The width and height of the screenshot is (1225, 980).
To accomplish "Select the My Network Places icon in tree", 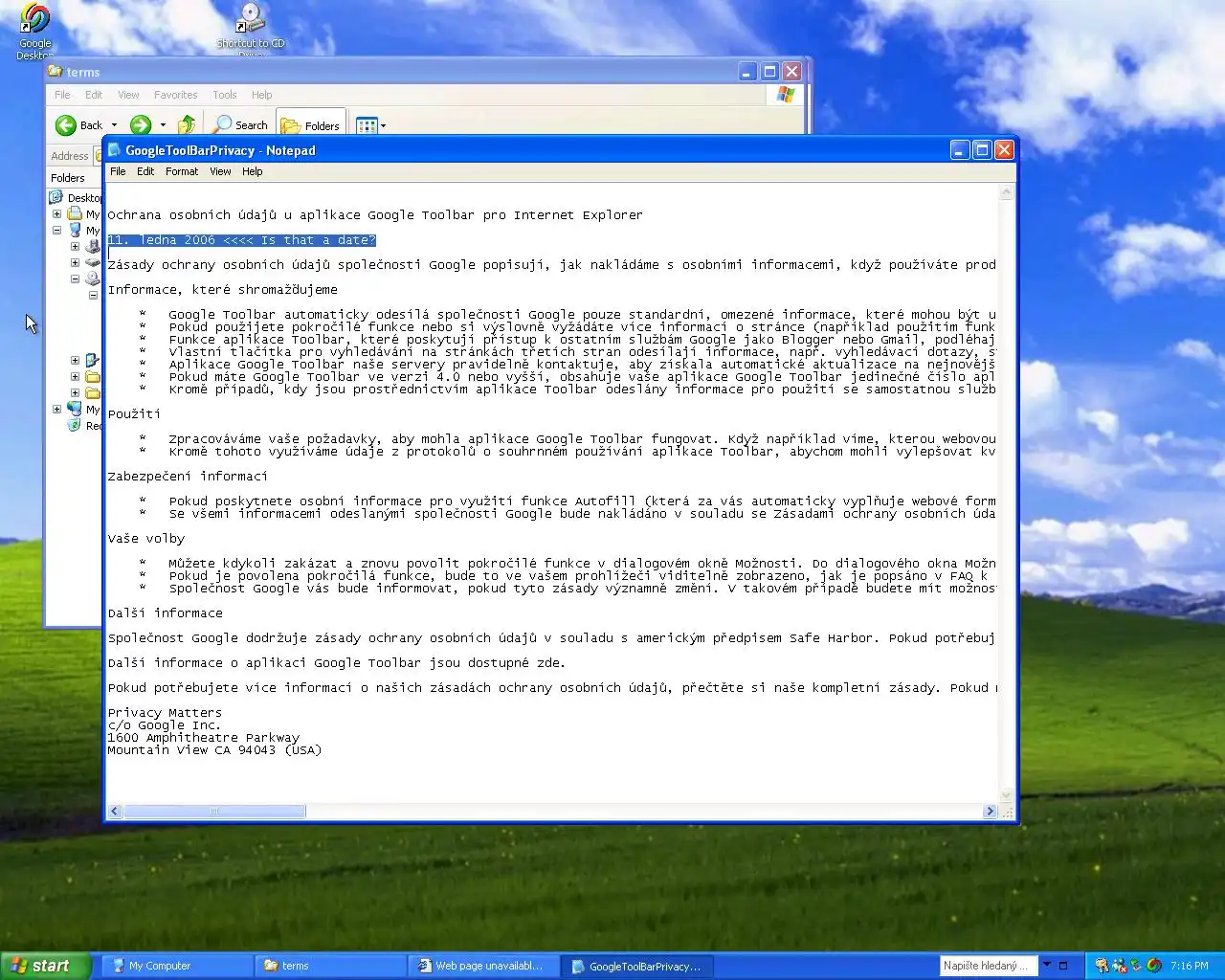I will coord(75,409).
